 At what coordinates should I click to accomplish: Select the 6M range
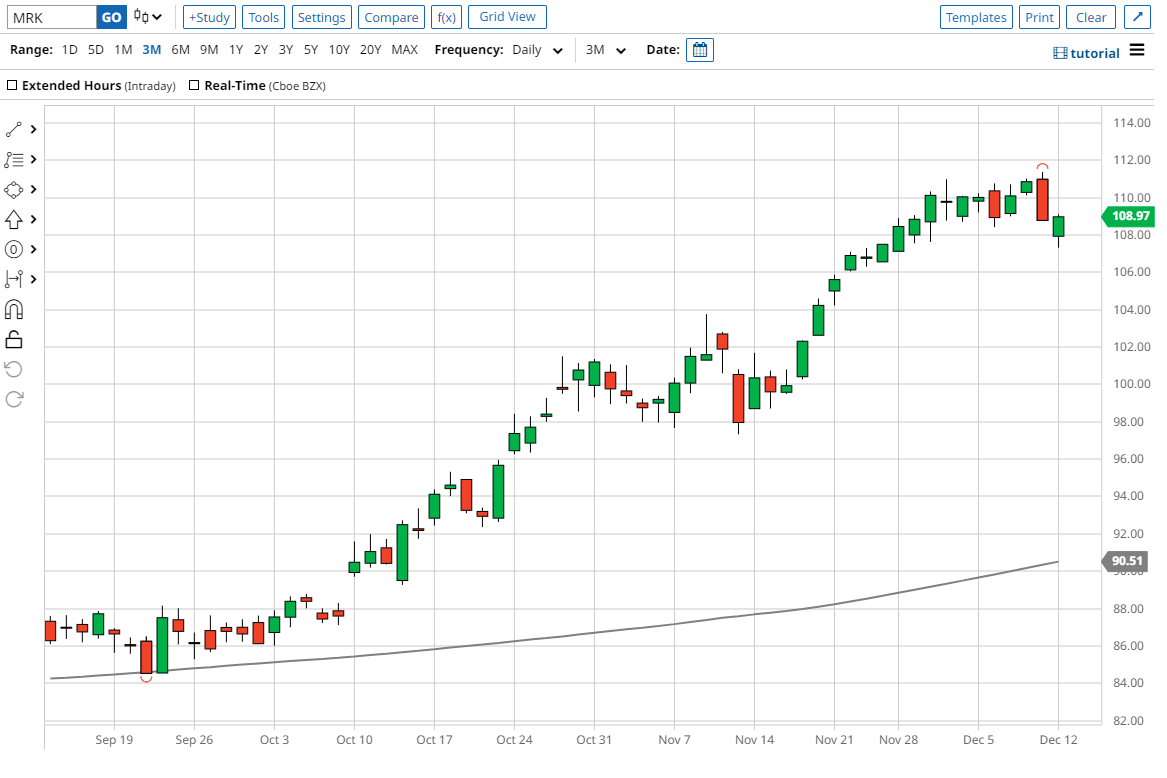pos(180,49)
